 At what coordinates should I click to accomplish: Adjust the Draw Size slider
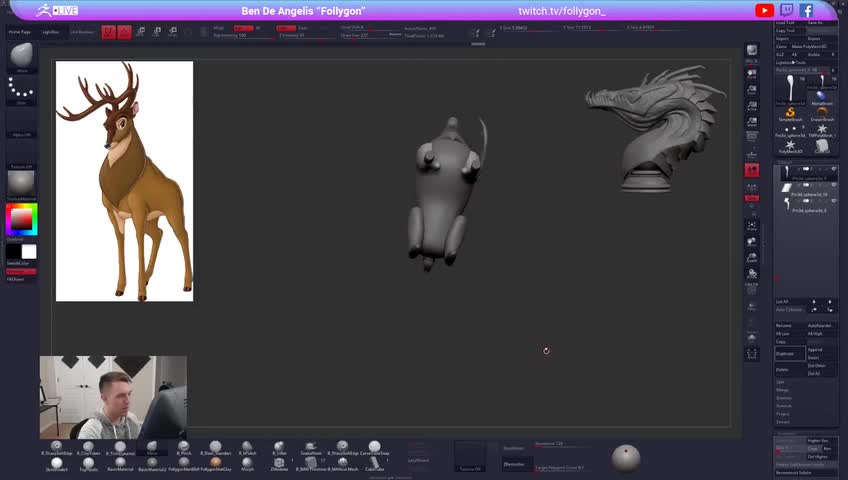point(370,36)
